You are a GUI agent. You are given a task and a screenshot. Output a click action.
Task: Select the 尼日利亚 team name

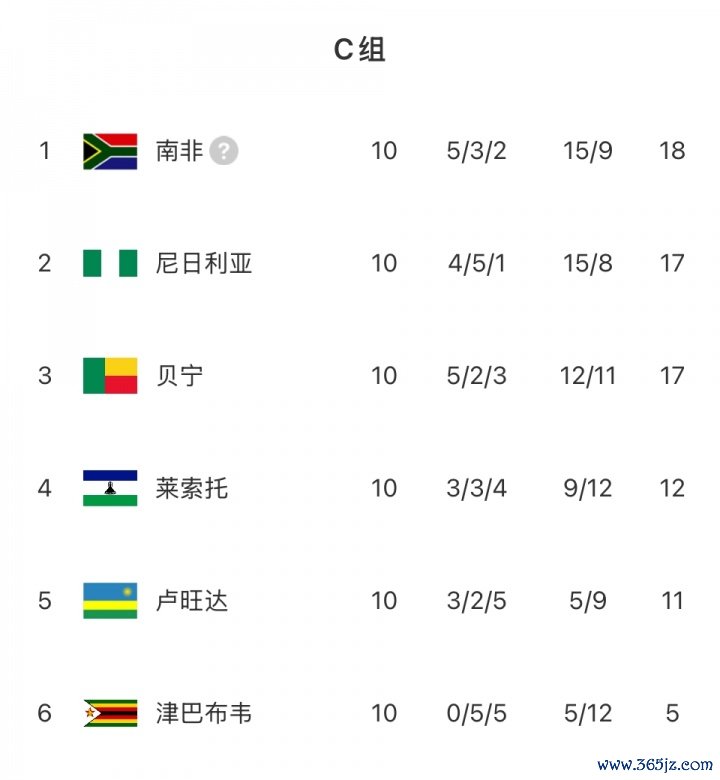click(204, 263)
